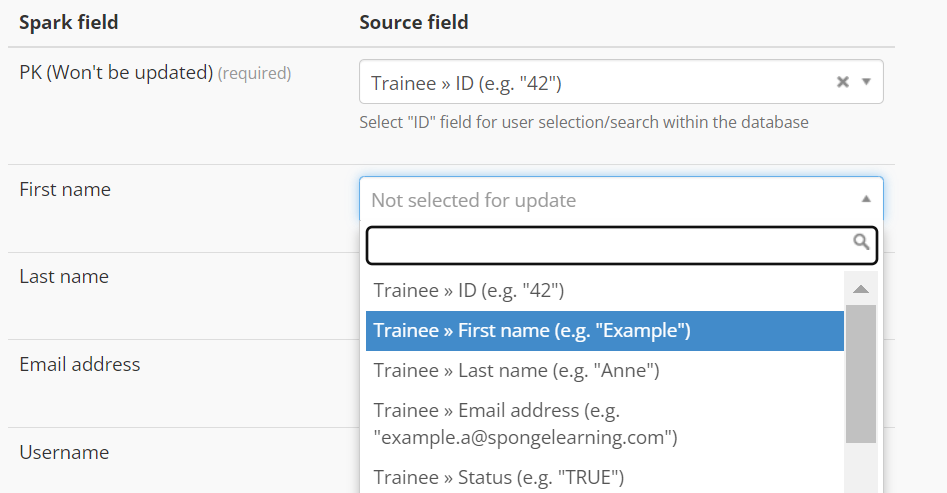Click the Last name field label
The height and width of the screenshot is (493, 947).
(x=64, y=277)
